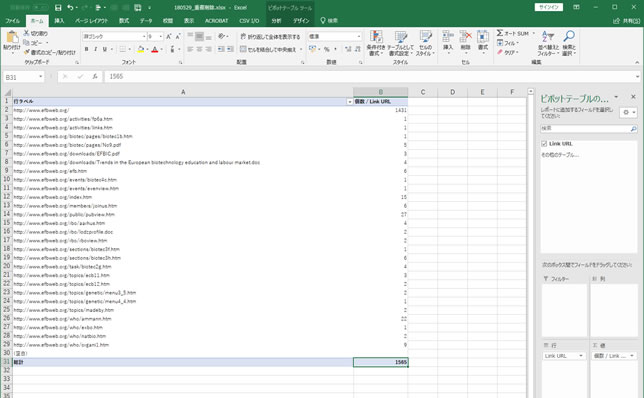Switch to the Insert ribbon tab
644x398 pixels.
[59, 21]
